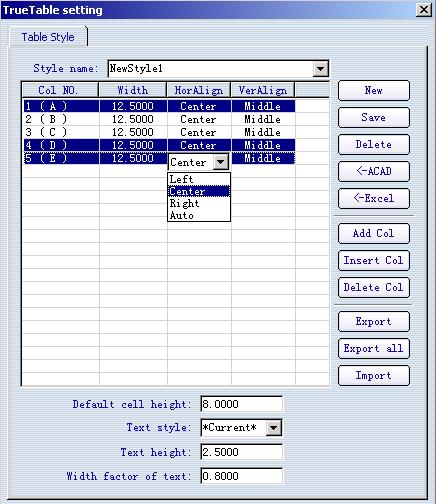Click the Width factor of text field

tap(242, 476)
